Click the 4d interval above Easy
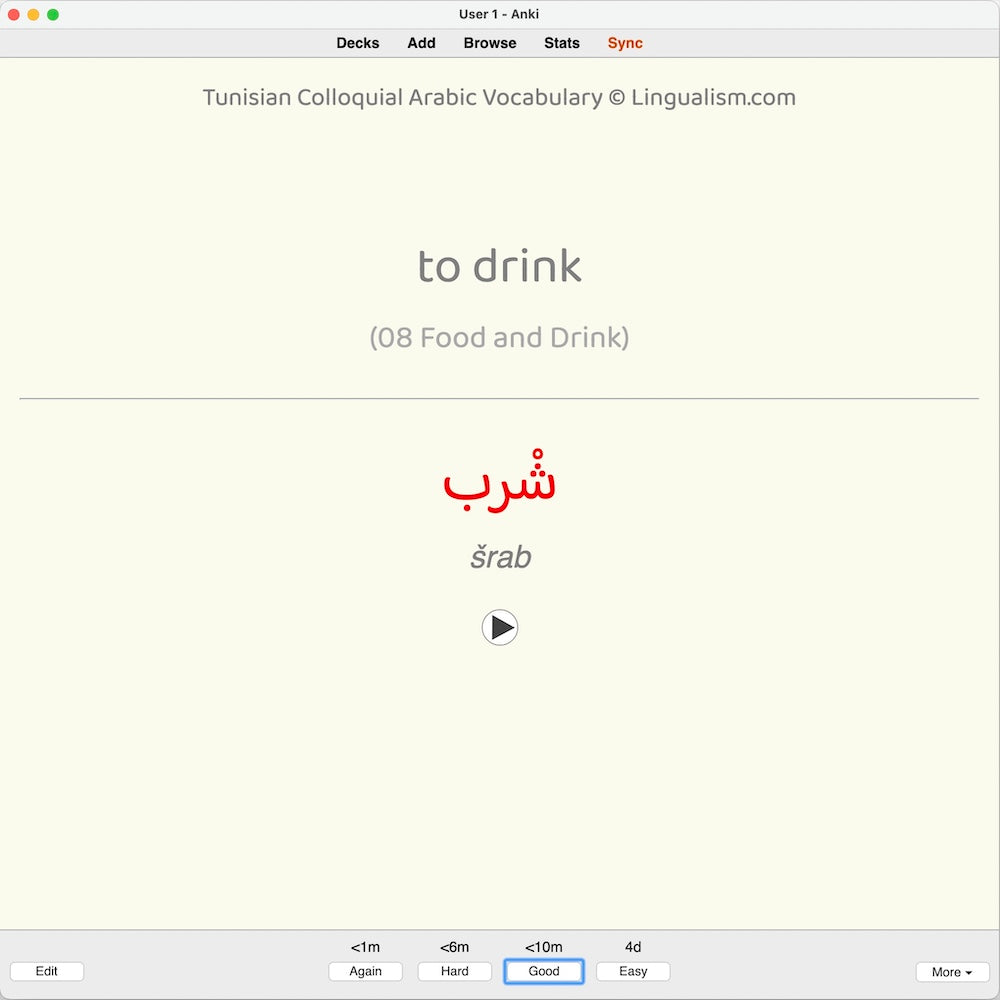 click(632, 946)
